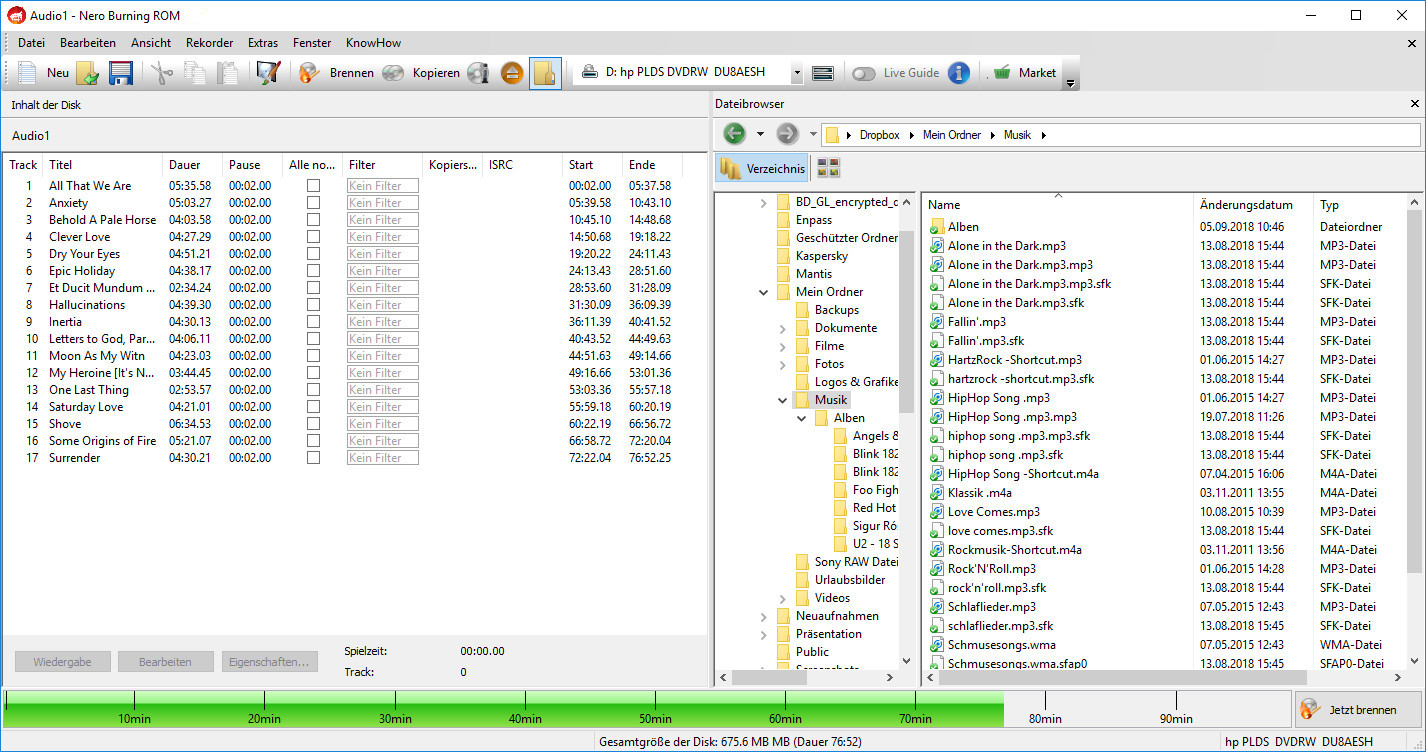This screenshot has width=1426, height=752.
Task: Click the Neu new compilation icon
Action: [28, 73]
